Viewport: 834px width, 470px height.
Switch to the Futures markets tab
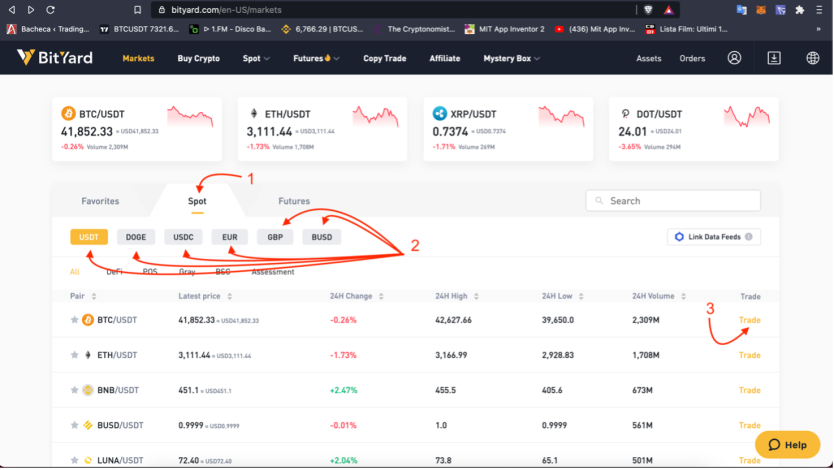294,201
